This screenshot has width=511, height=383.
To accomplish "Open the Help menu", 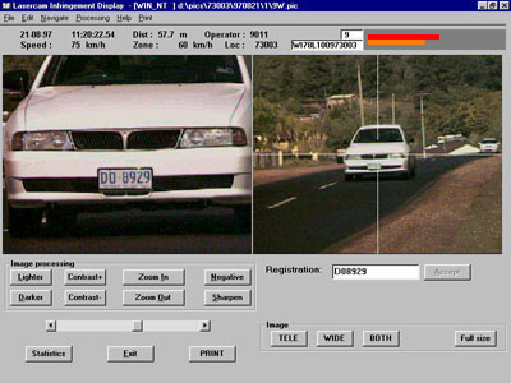I will click(124, 18).
